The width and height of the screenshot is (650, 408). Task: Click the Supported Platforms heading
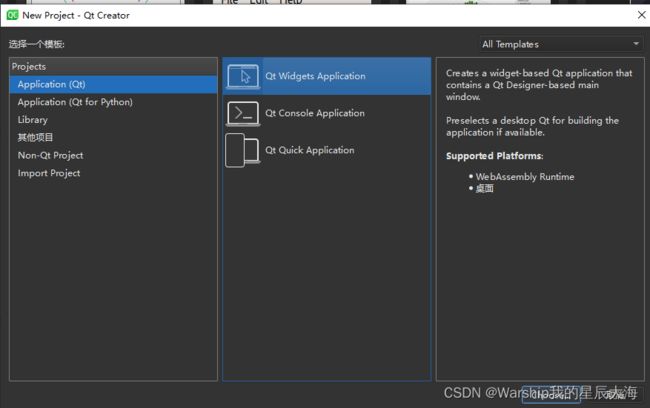tap(495, 156)
